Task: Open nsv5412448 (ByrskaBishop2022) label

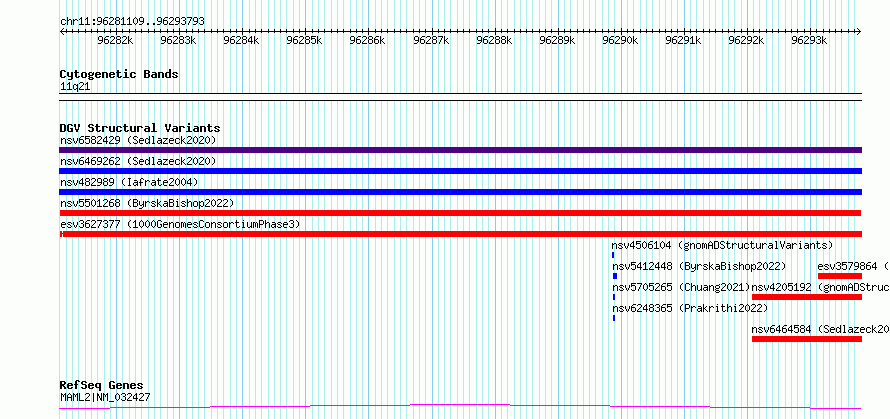Action: (699, 266)
